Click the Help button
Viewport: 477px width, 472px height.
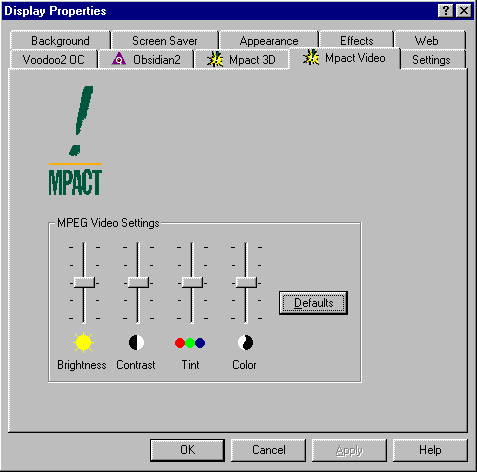[430, 450]
